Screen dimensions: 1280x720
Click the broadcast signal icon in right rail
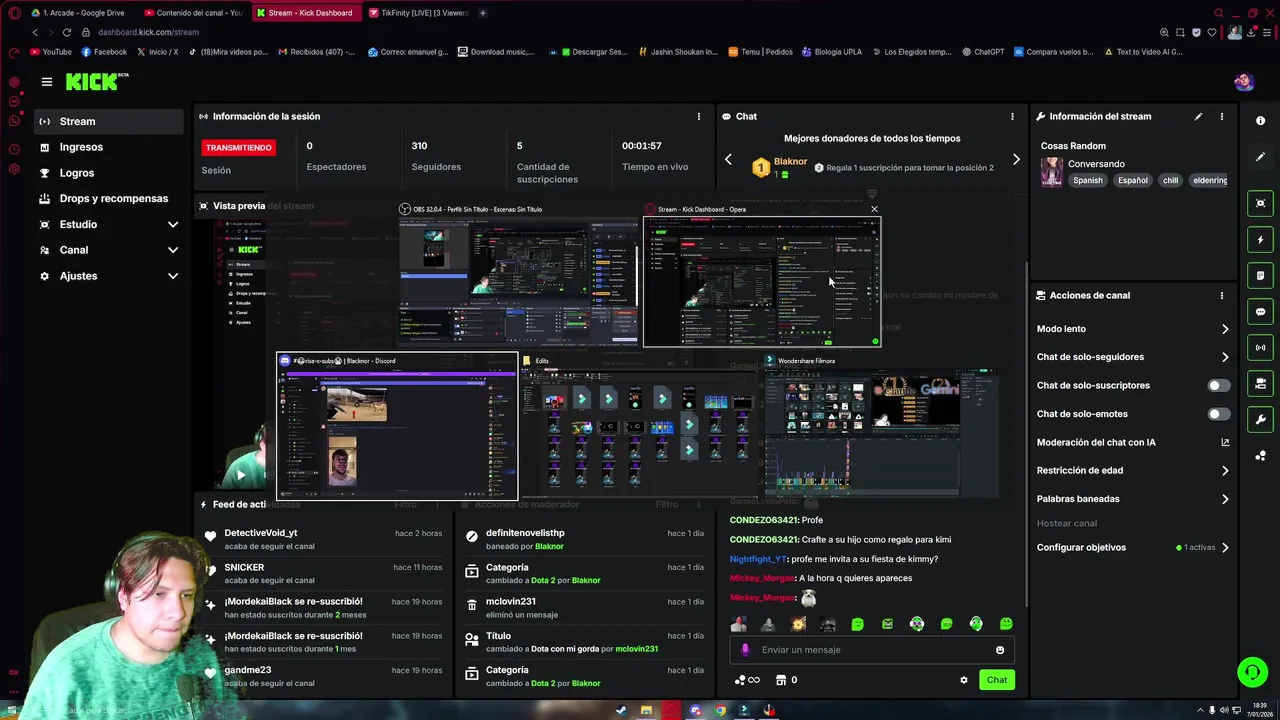(x=1260, y=348)
